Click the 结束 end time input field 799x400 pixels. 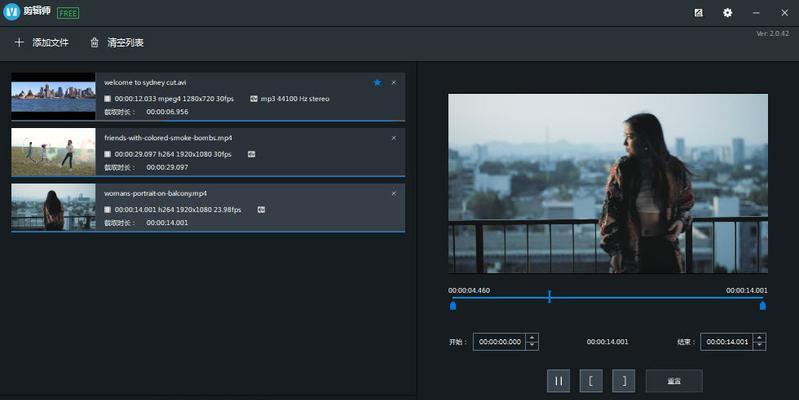point(728,342)
